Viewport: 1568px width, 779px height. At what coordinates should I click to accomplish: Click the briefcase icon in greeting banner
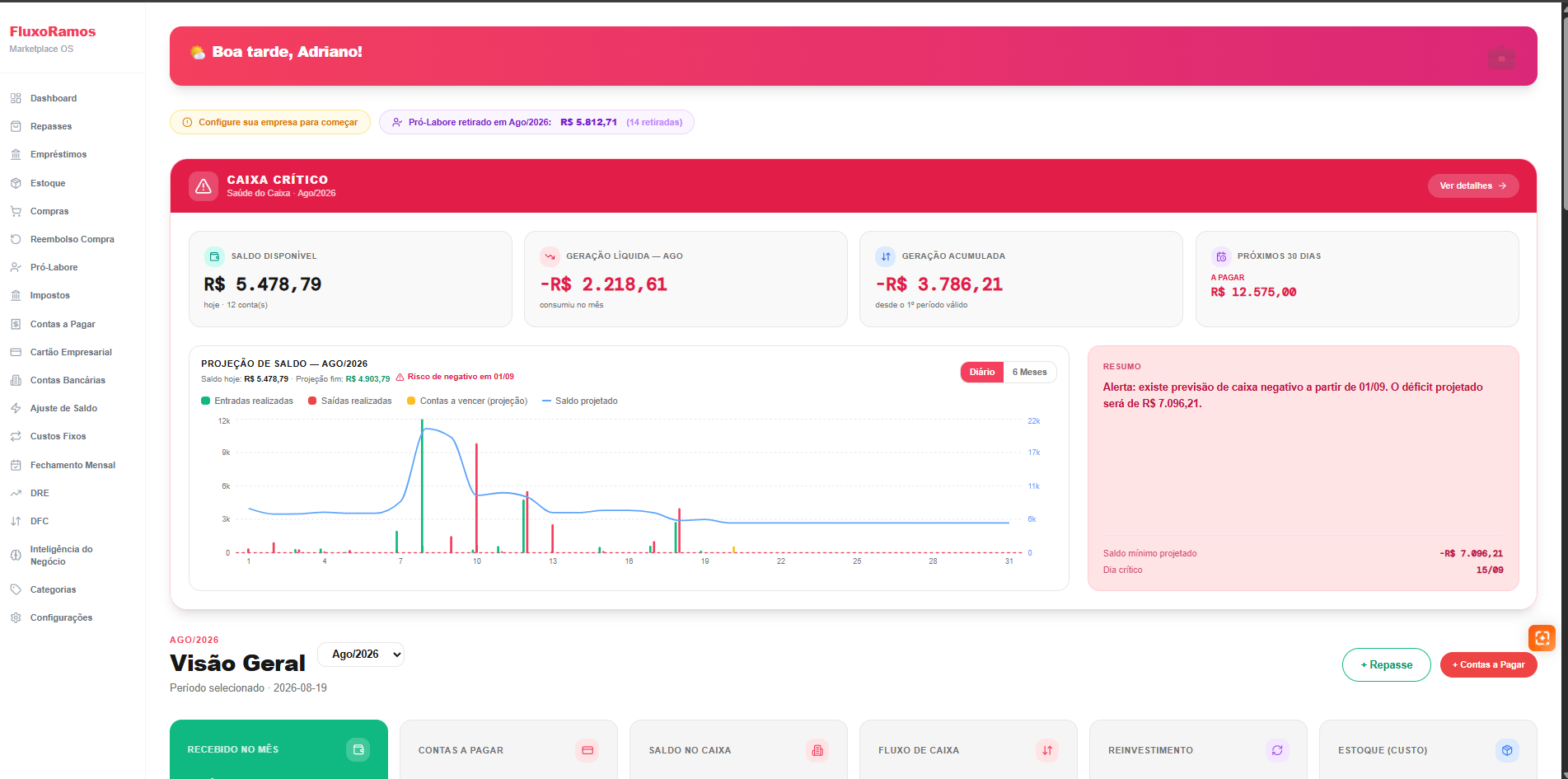(x=1501, y=58)
